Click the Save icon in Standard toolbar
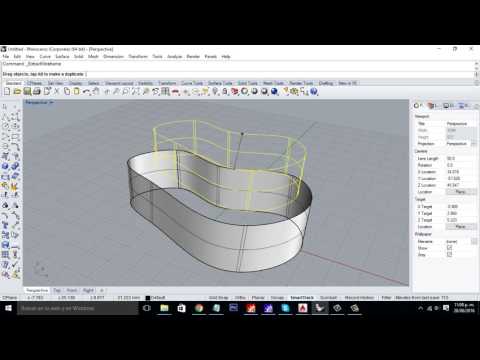The height and width of the screenshot is (360, 480). pos(27,91)
